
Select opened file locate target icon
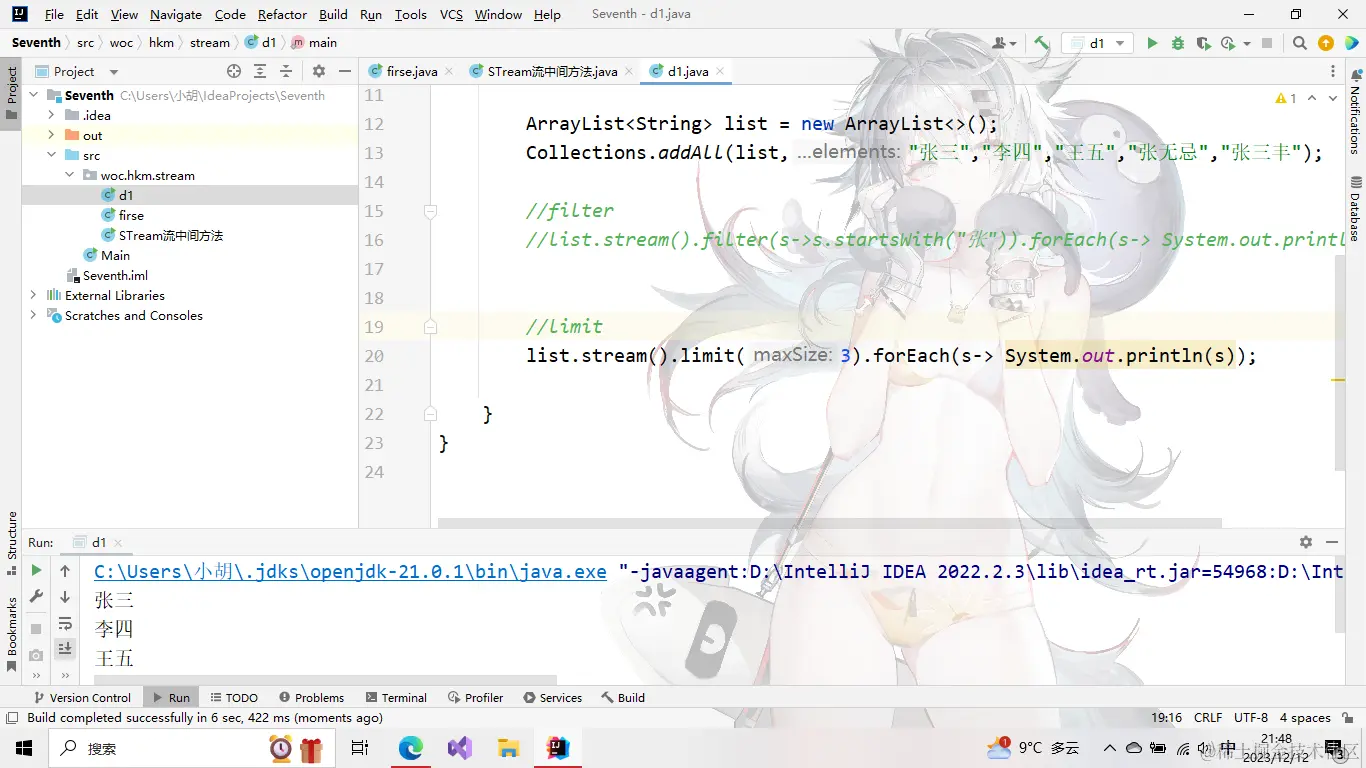(x=234, y=71)
